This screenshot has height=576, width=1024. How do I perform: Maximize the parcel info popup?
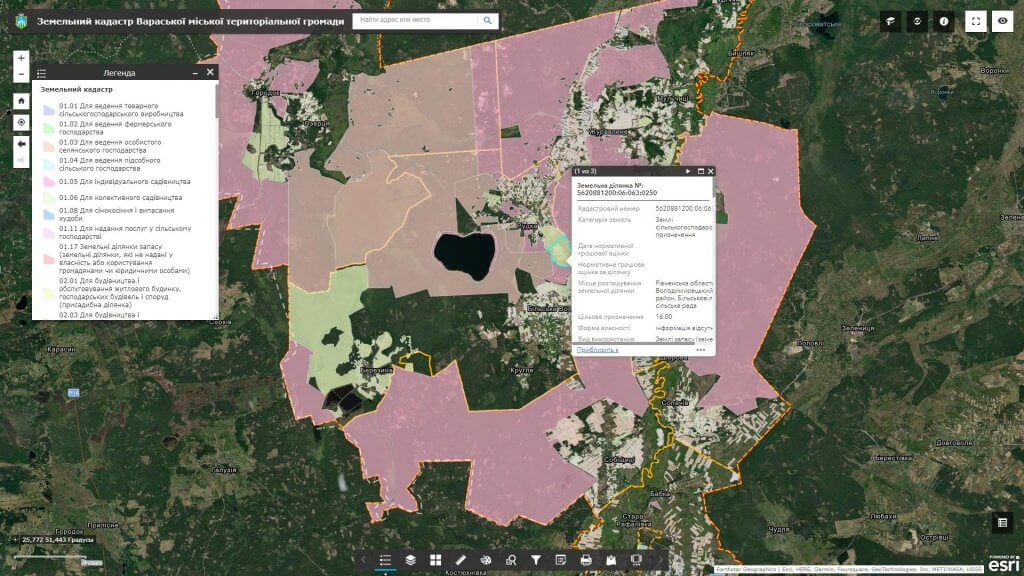pos(701,171)
